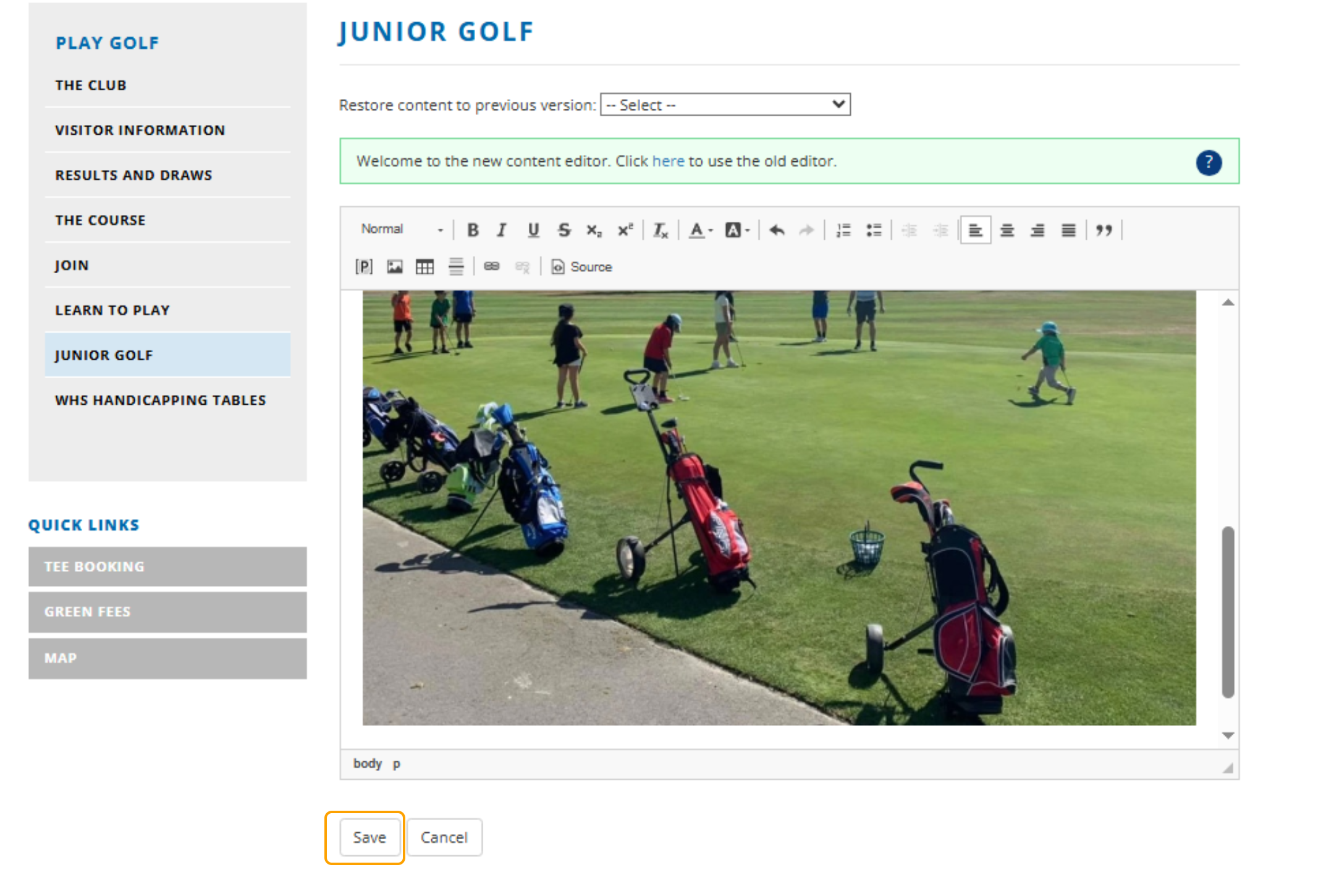Toggle underline formatting
This screenshot has width=1334, height=896.
click(x=533, y=230)
